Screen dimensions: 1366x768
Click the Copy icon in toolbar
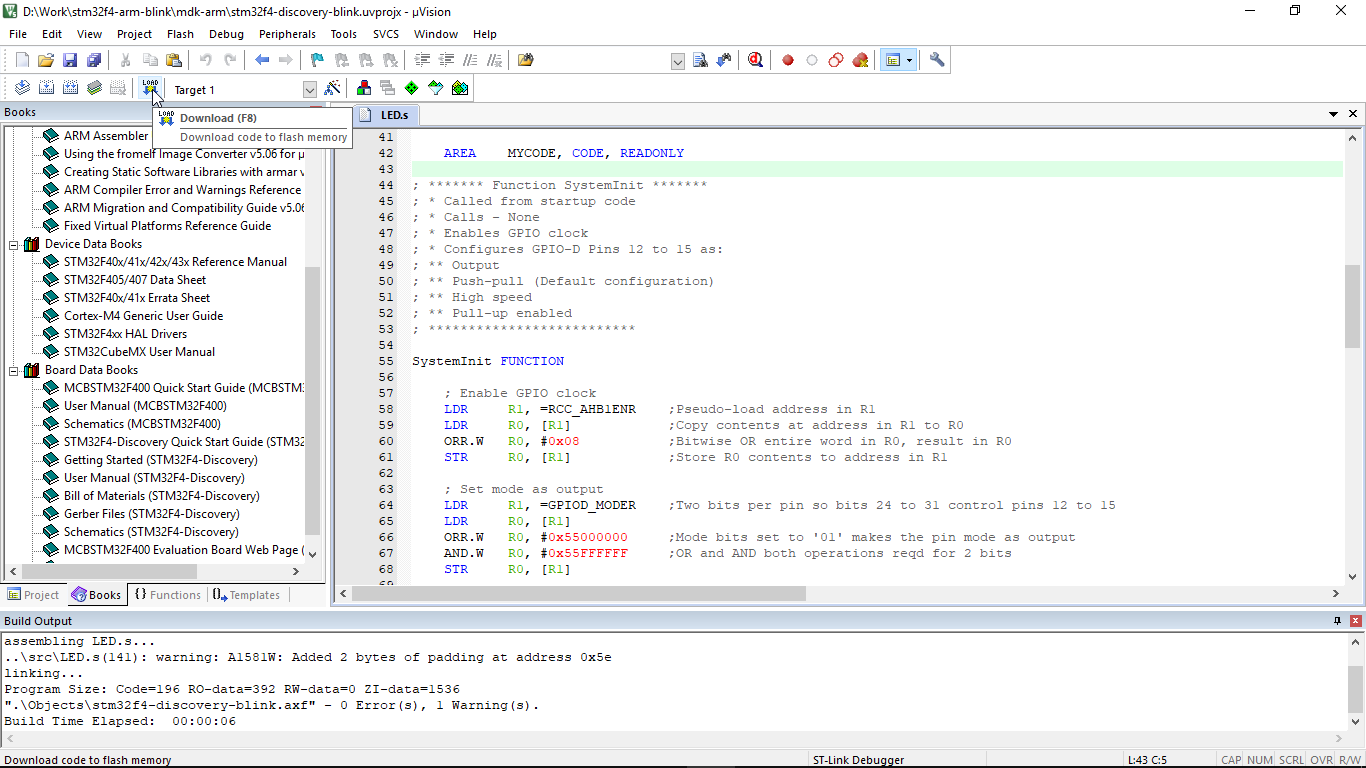click(150, 60)
